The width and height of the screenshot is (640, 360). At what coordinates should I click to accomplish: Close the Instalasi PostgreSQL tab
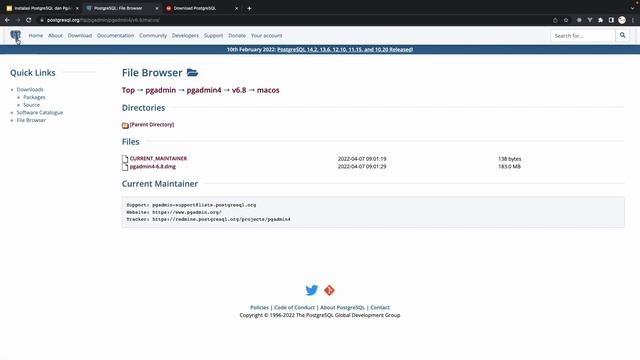(x=77, y=8)
